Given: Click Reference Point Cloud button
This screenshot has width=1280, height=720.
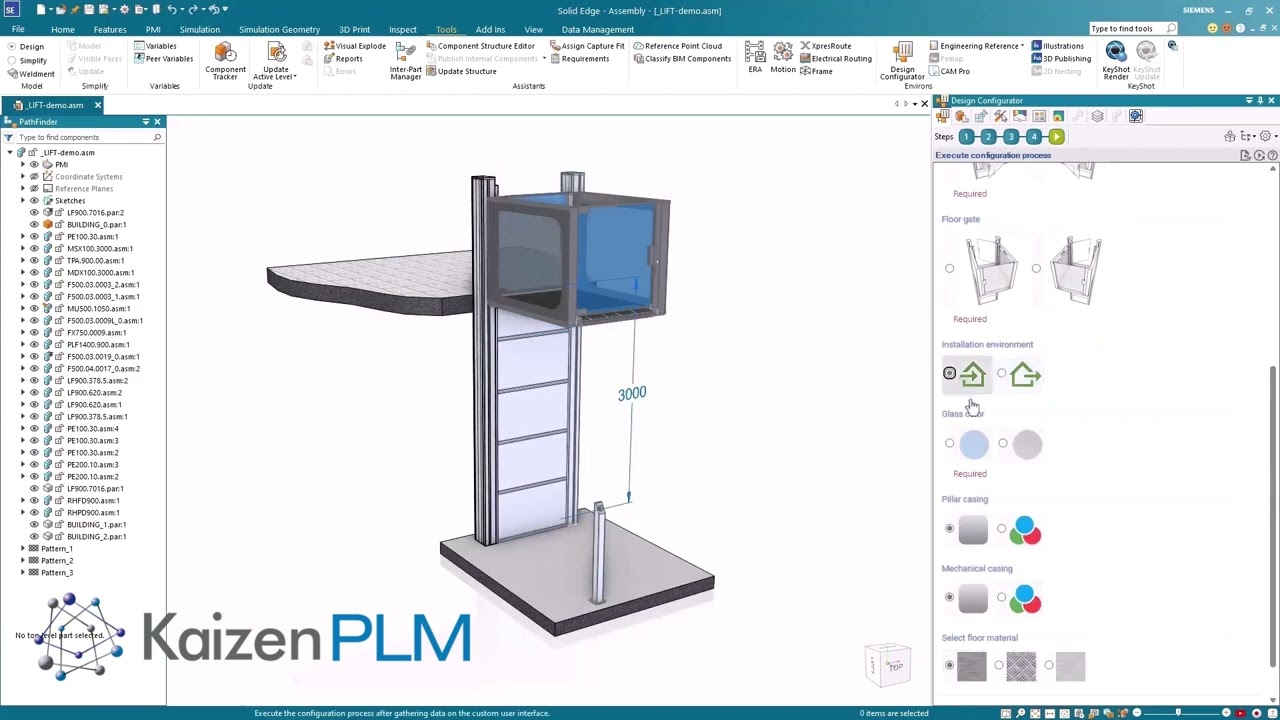Looking at the screenshot, I should [677, 46].
